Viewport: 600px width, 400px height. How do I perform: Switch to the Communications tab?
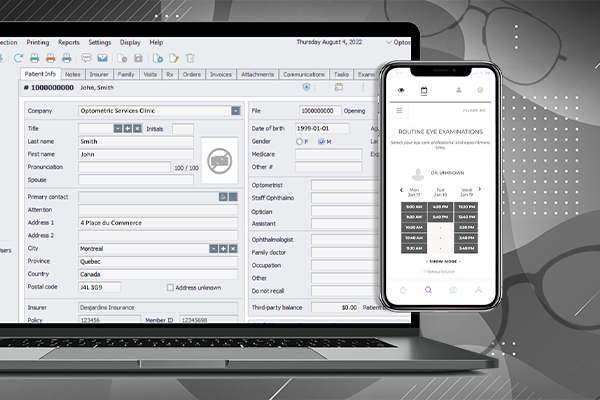pos(304,74)
